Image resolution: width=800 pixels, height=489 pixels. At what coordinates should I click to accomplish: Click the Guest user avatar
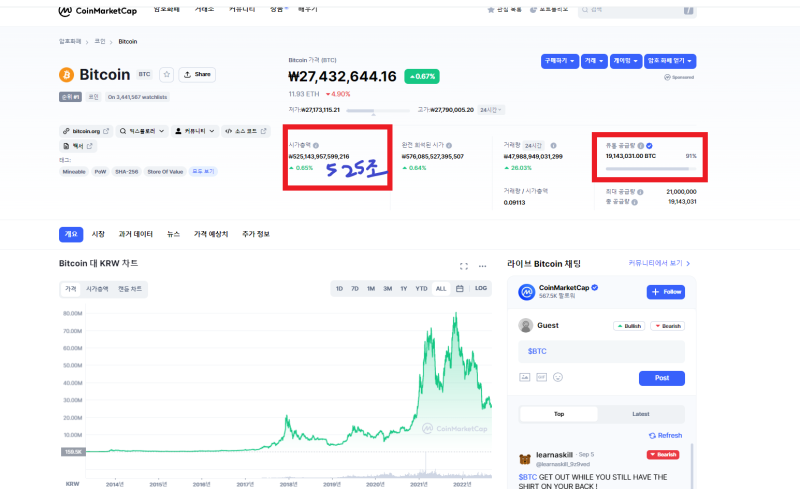526,325
